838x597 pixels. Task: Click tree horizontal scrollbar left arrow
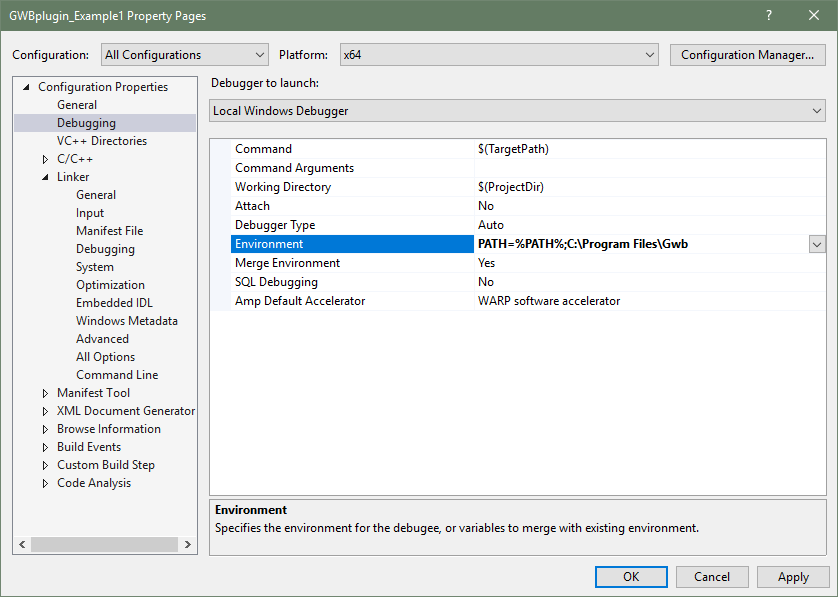(22, 545)
